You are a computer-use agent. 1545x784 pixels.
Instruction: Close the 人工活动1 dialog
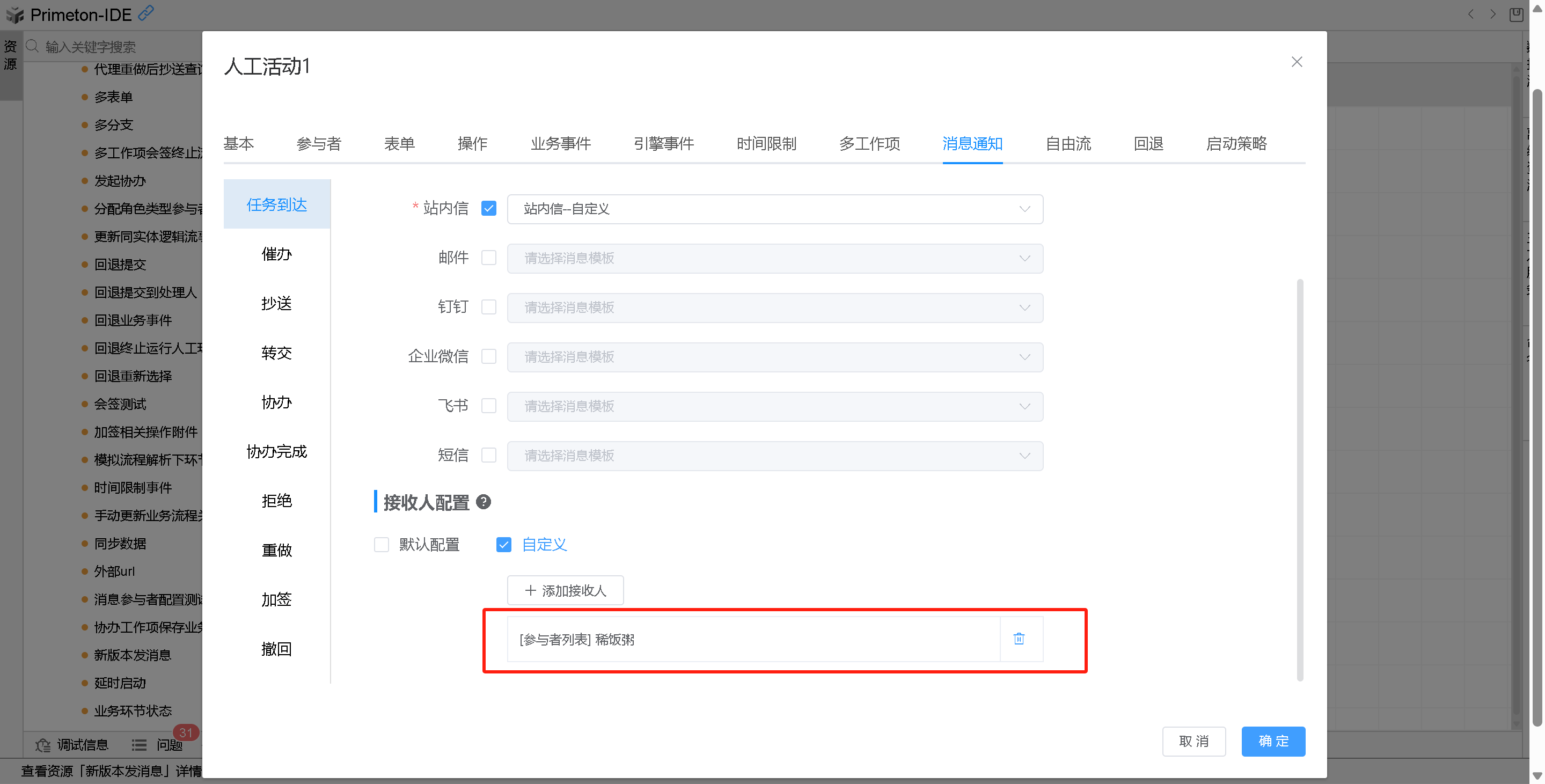pos(1297,62)
